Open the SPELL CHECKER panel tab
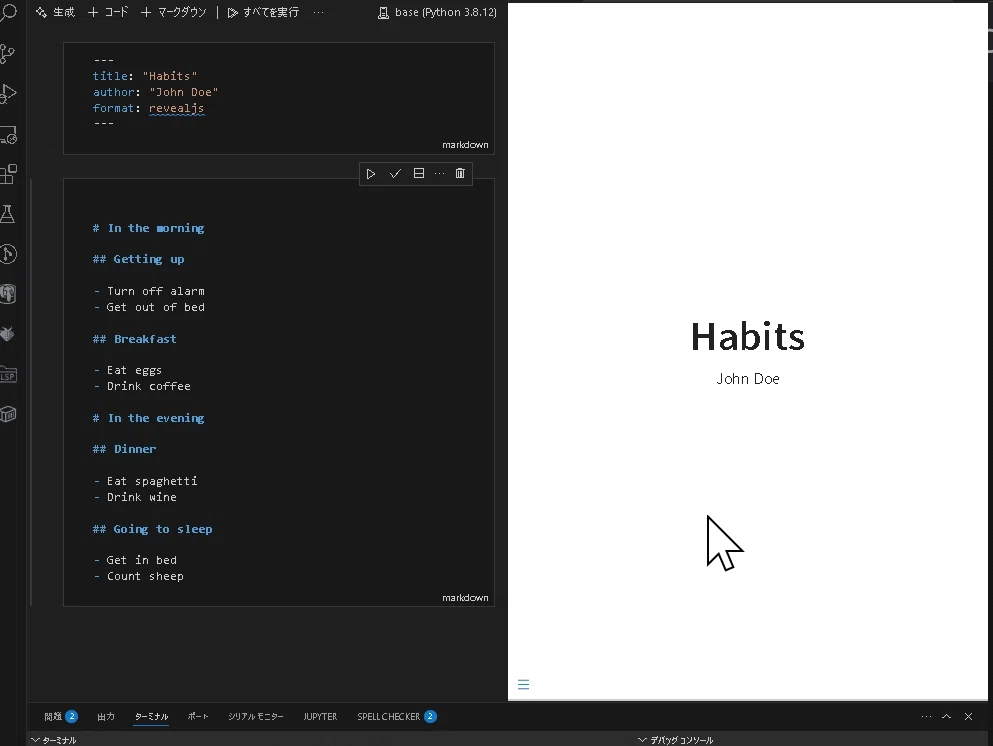 (x=396, y=716)
